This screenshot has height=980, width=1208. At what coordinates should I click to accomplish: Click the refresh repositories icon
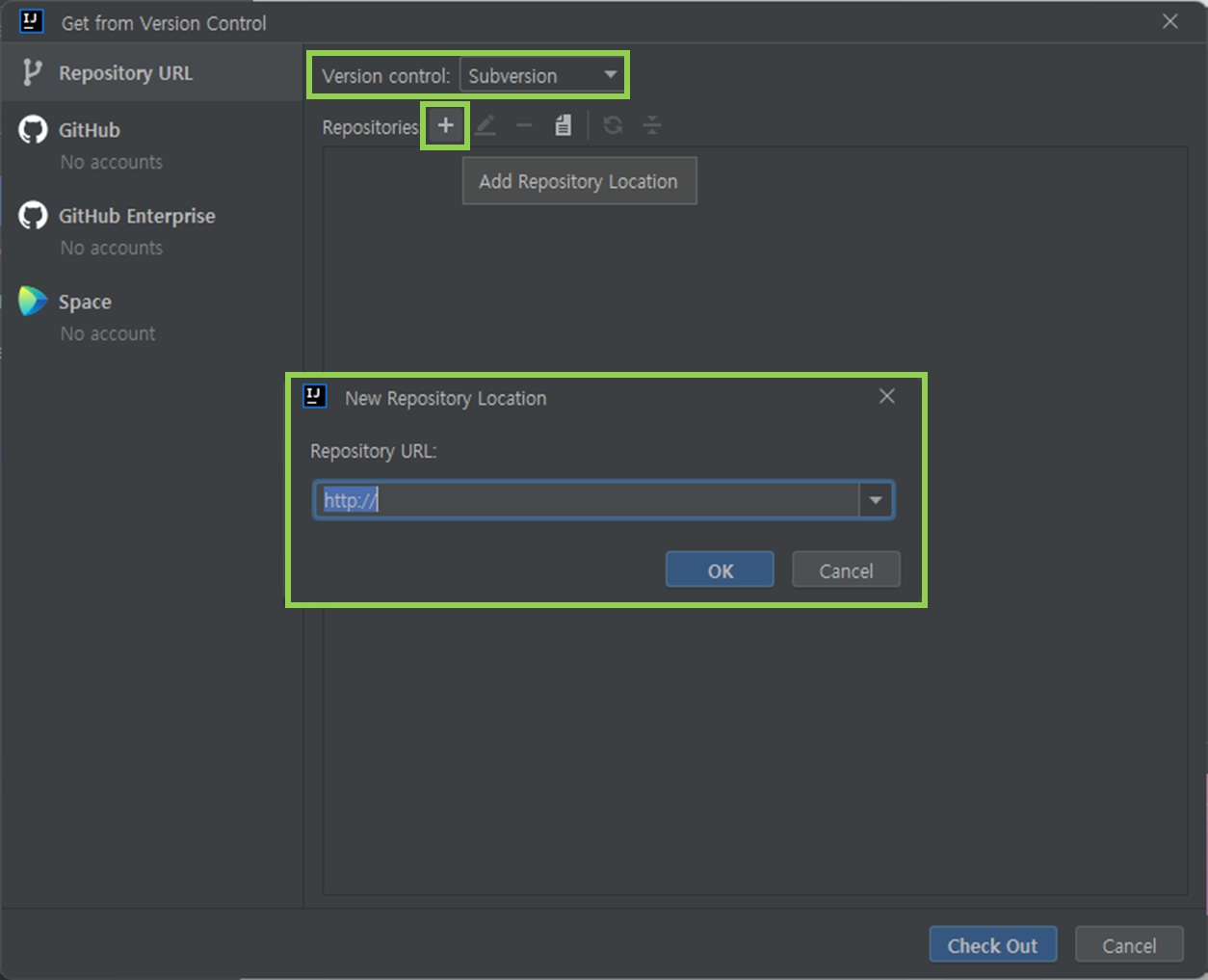tap(613, 125)
